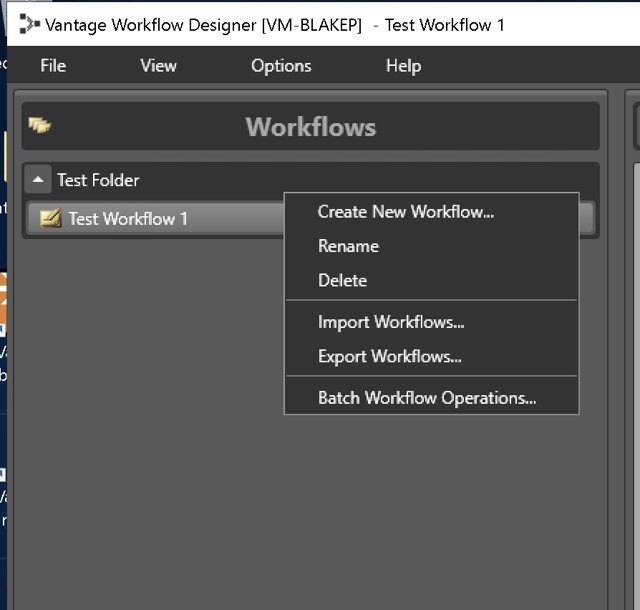Open the Options menu

tap(281, 66)
